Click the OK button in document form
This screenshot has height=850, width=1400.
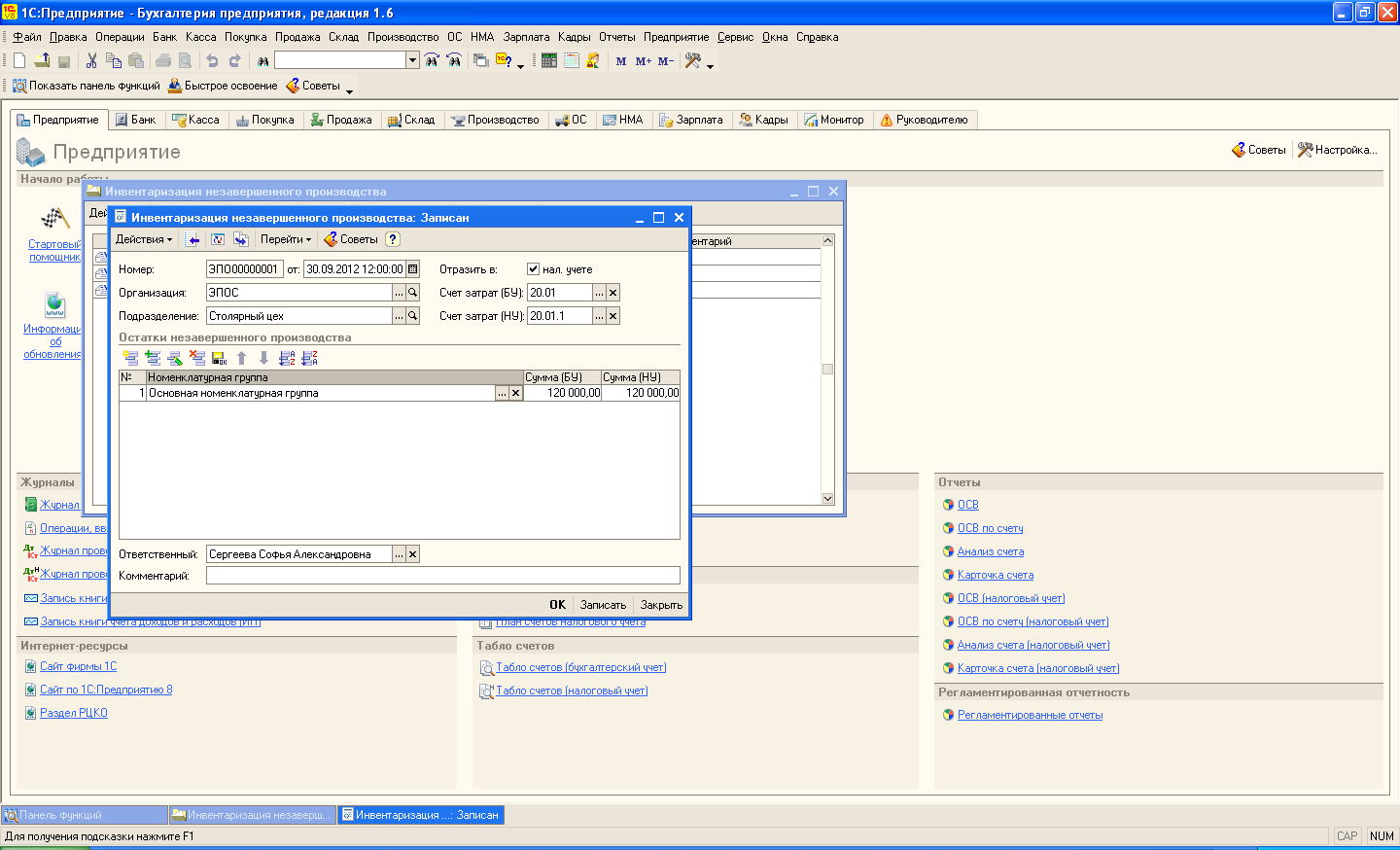click(557, 605)
